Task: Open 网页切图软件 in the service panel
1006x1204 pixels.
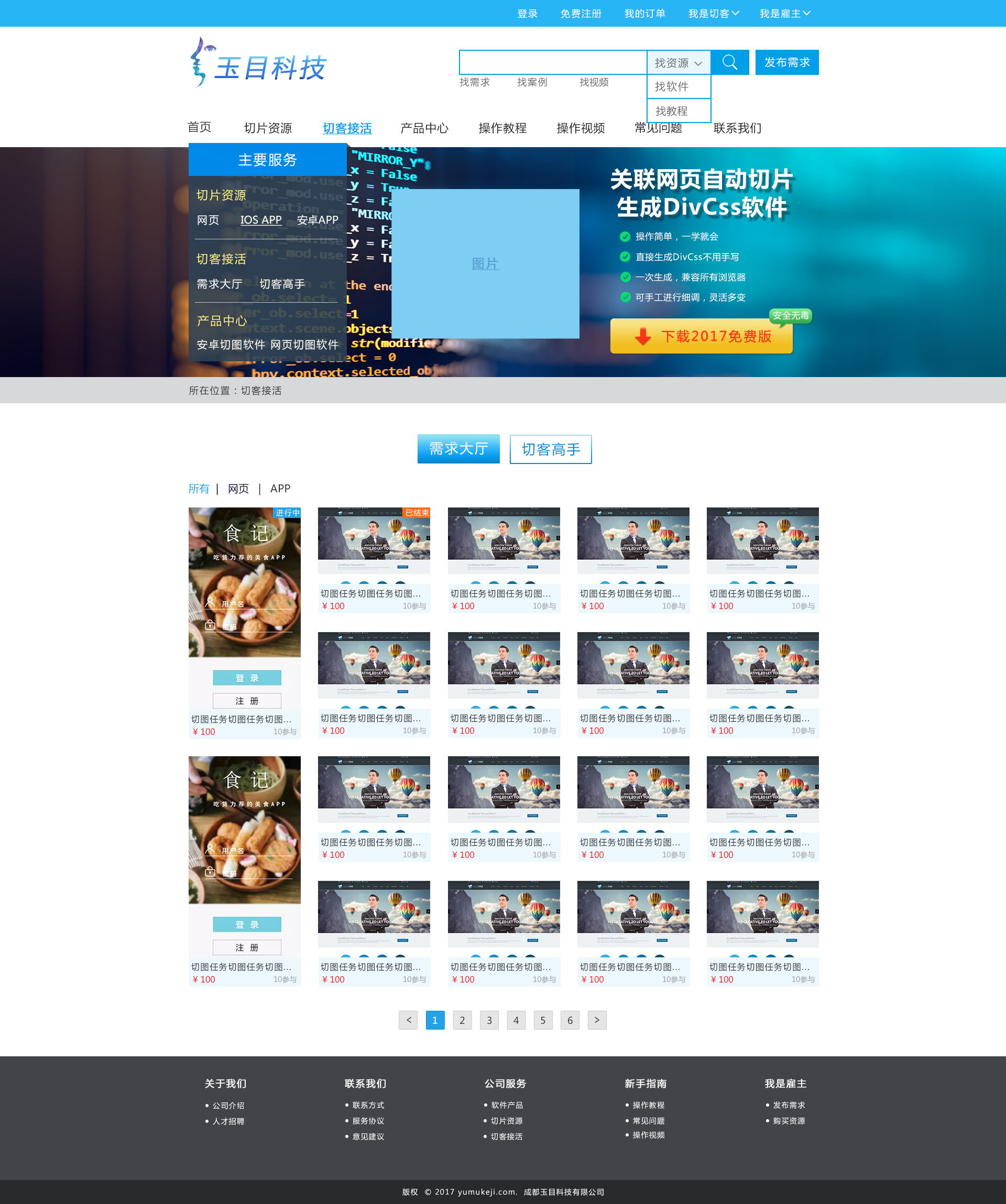Action: [304, 345]
